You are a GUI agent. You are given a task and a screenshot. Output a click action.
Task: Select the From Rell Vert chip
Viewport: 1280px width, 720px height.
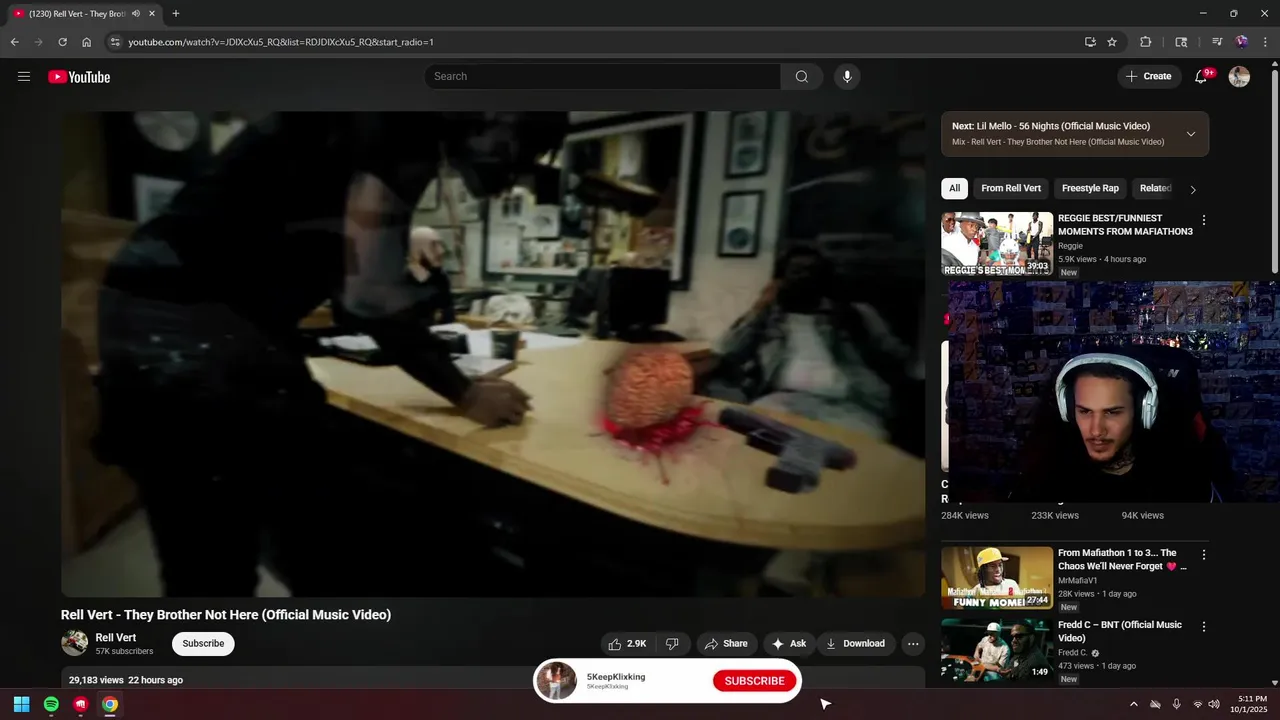[1011, 188]
